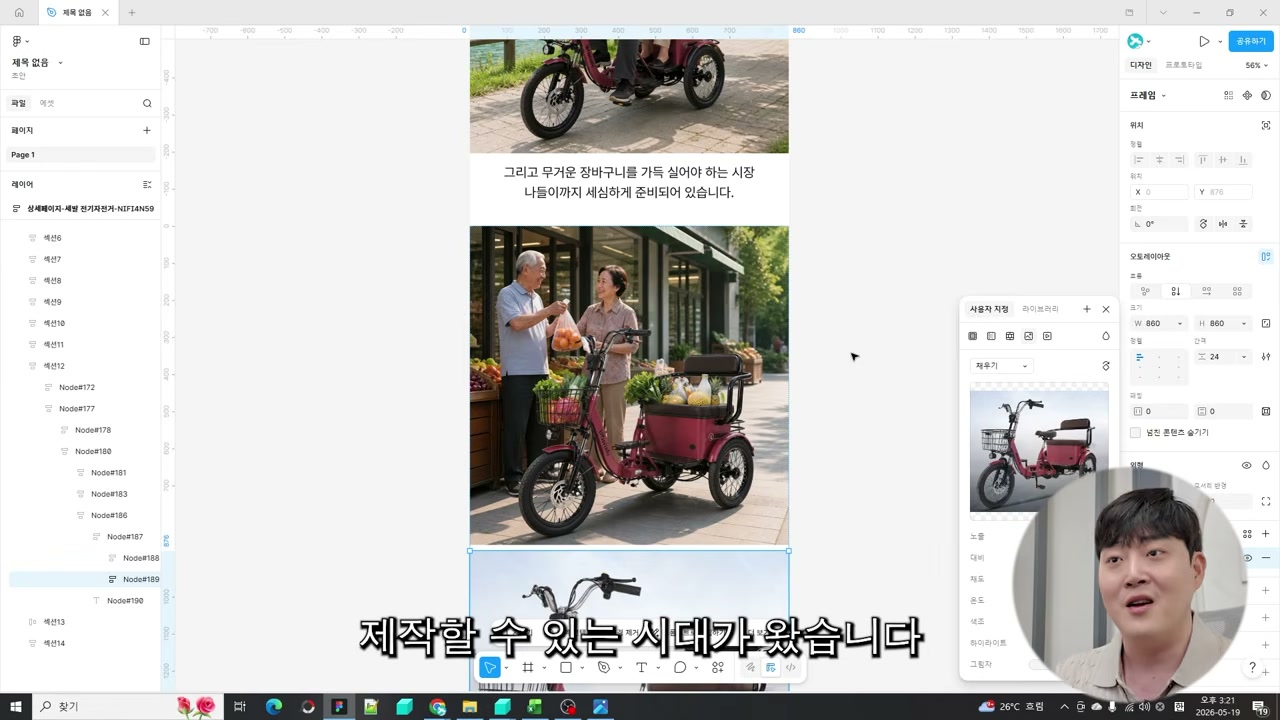Select the Node#177 layer

coord(76,409)
